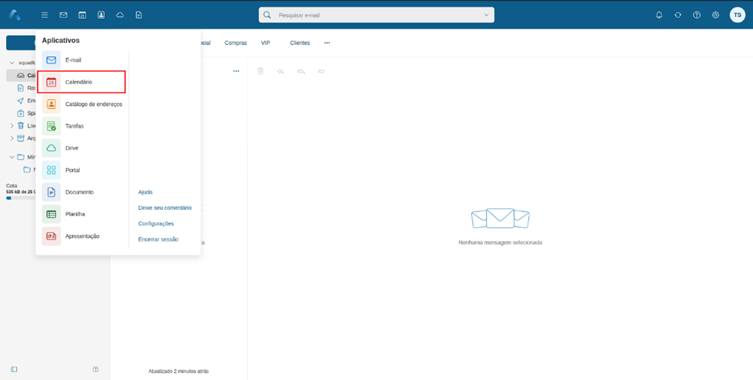
Task: Click the Ajuda link
Action: coord(145,192)
